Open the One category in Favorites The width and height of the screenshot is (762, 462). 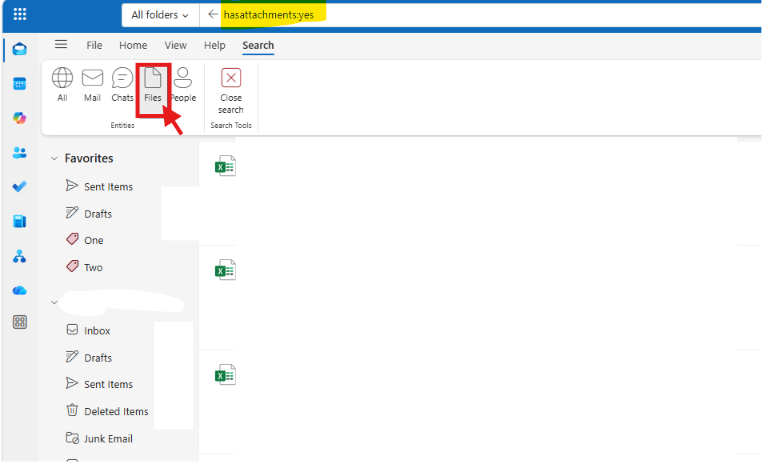85,240
